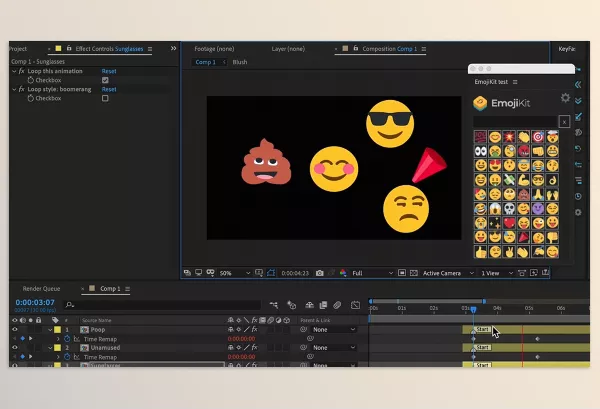Pick the screaming face emoji in EmojiKit
Image resolution: width=600 pixels, height=409 pixels.
click(495, 209)
